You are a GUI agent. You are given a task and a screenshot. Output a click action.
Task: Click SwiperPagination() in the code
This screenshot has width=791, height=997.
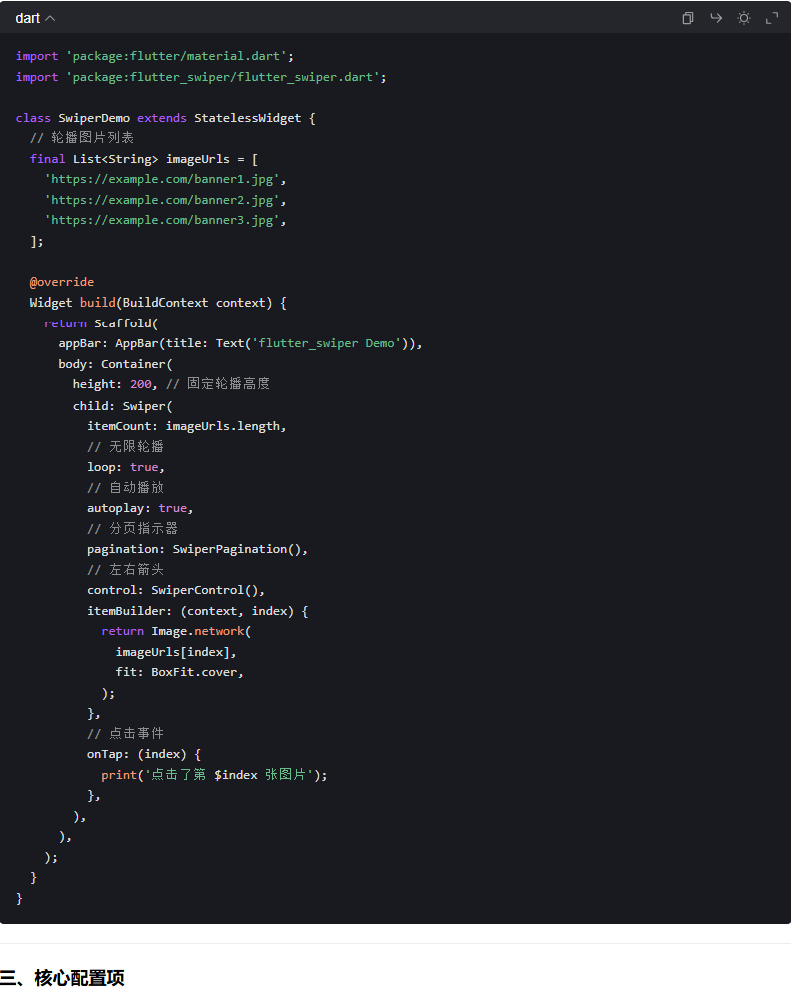pos(240,549)
